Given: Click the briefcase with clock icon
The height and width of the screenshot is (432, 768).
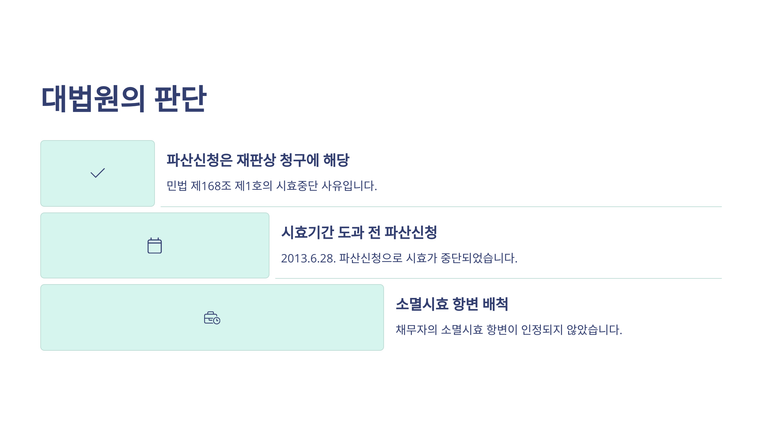Looking at the screenshot, I should click(x=212, y=318).
